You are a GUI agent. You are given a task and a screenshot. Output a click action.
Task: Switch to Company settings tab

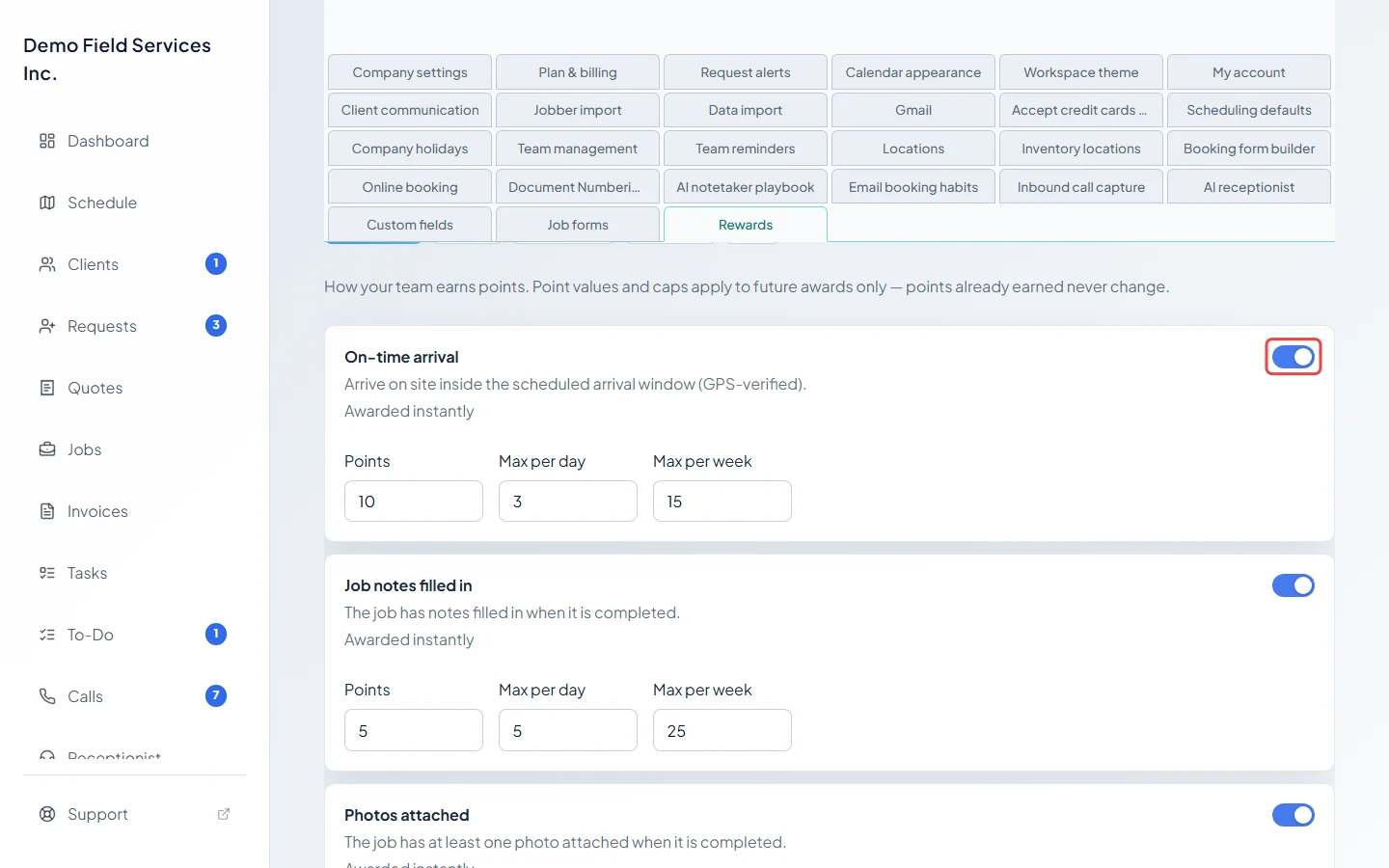click(410, 72)
